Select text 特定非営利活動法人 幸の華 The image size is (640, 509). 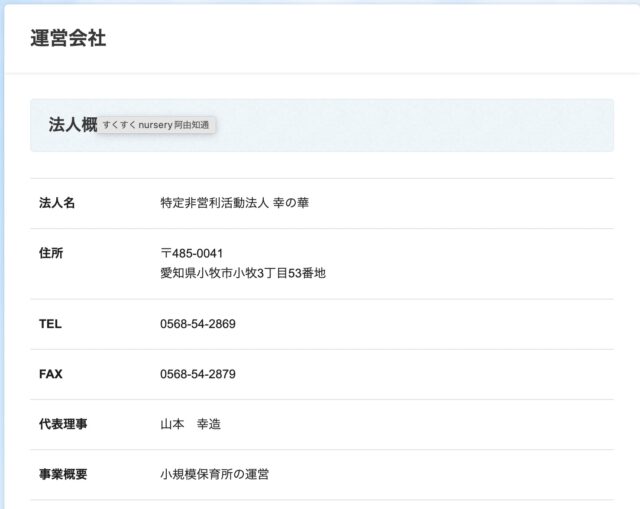[234, 203]
